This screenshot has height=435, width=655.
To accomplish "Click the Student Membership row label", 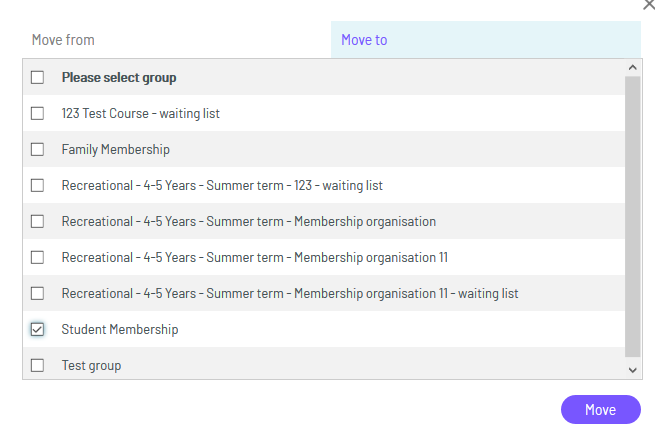I will pos(120,329).
